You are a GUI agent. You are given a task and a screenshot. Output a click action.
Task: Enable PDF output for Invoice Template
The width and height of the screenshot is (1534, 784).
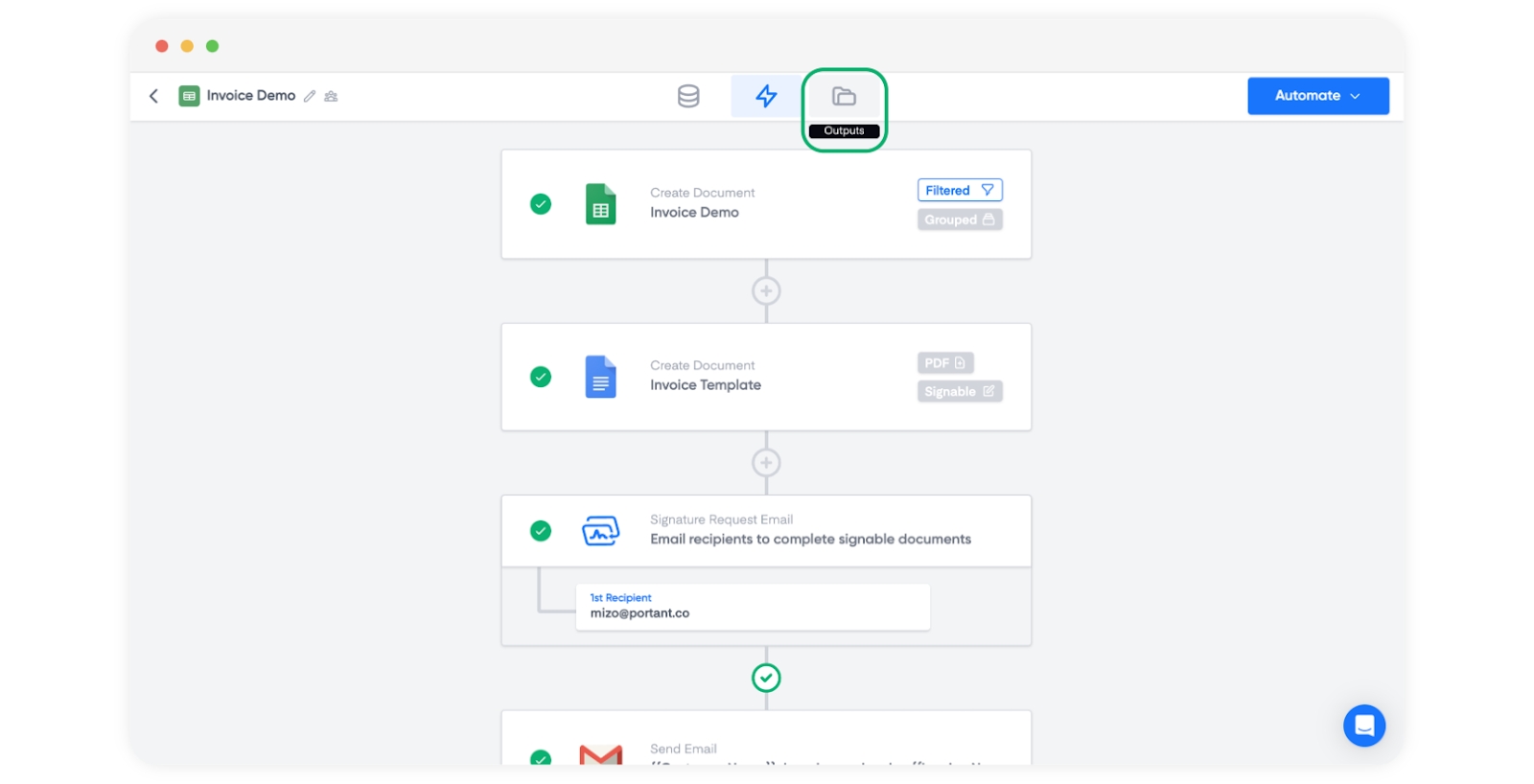click(x=944, y=363)
